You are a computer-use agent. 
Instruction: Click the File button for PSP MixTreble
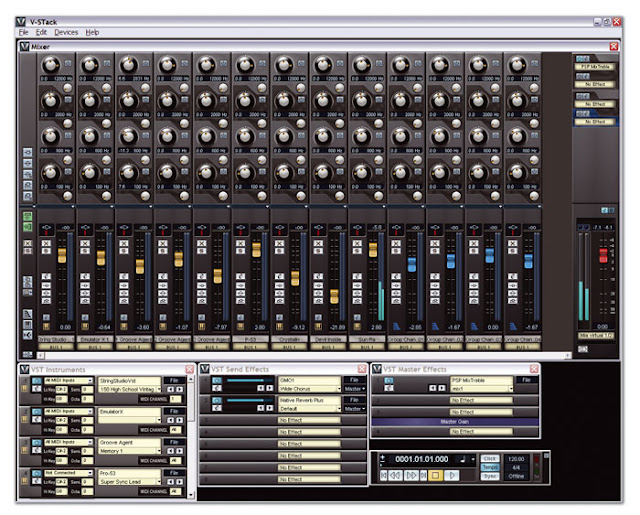click(x=527, y=380)
